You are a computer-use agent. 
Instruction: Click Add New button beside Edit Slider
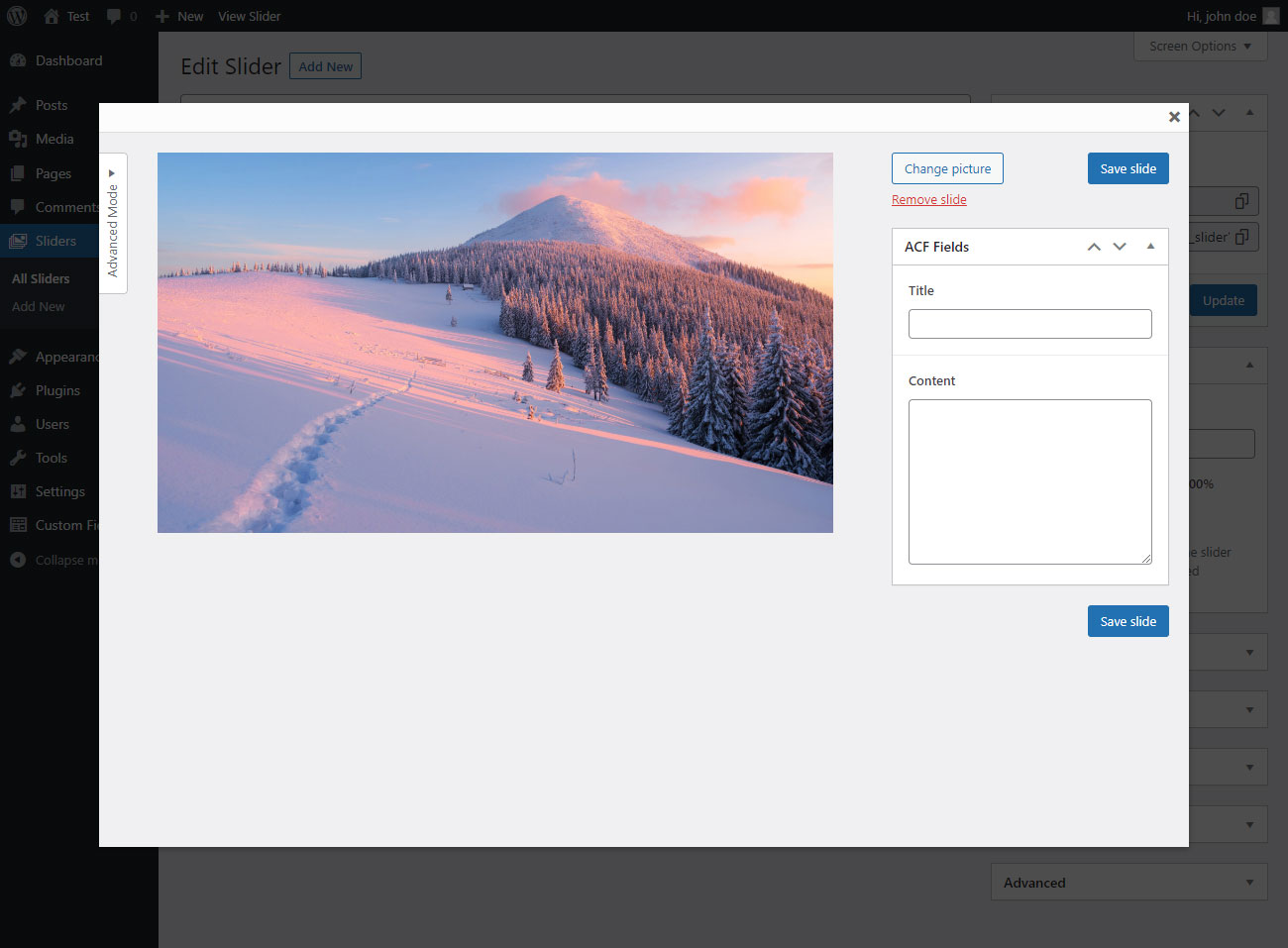pos(325,66)
